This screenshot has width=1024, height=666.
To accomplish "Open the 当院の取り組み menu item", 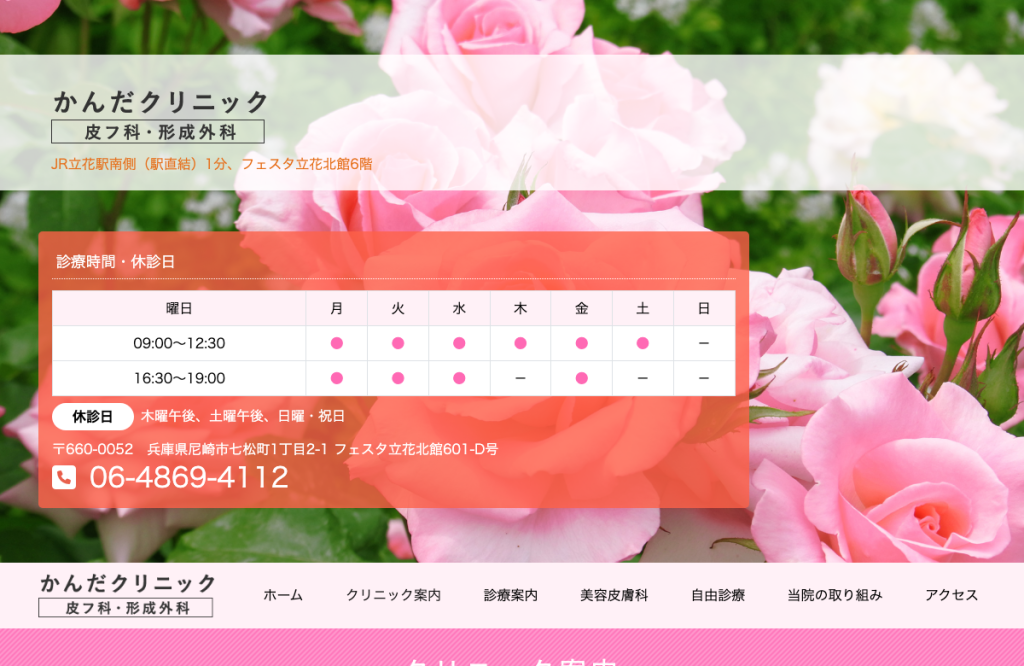I will tap(835, 595).
